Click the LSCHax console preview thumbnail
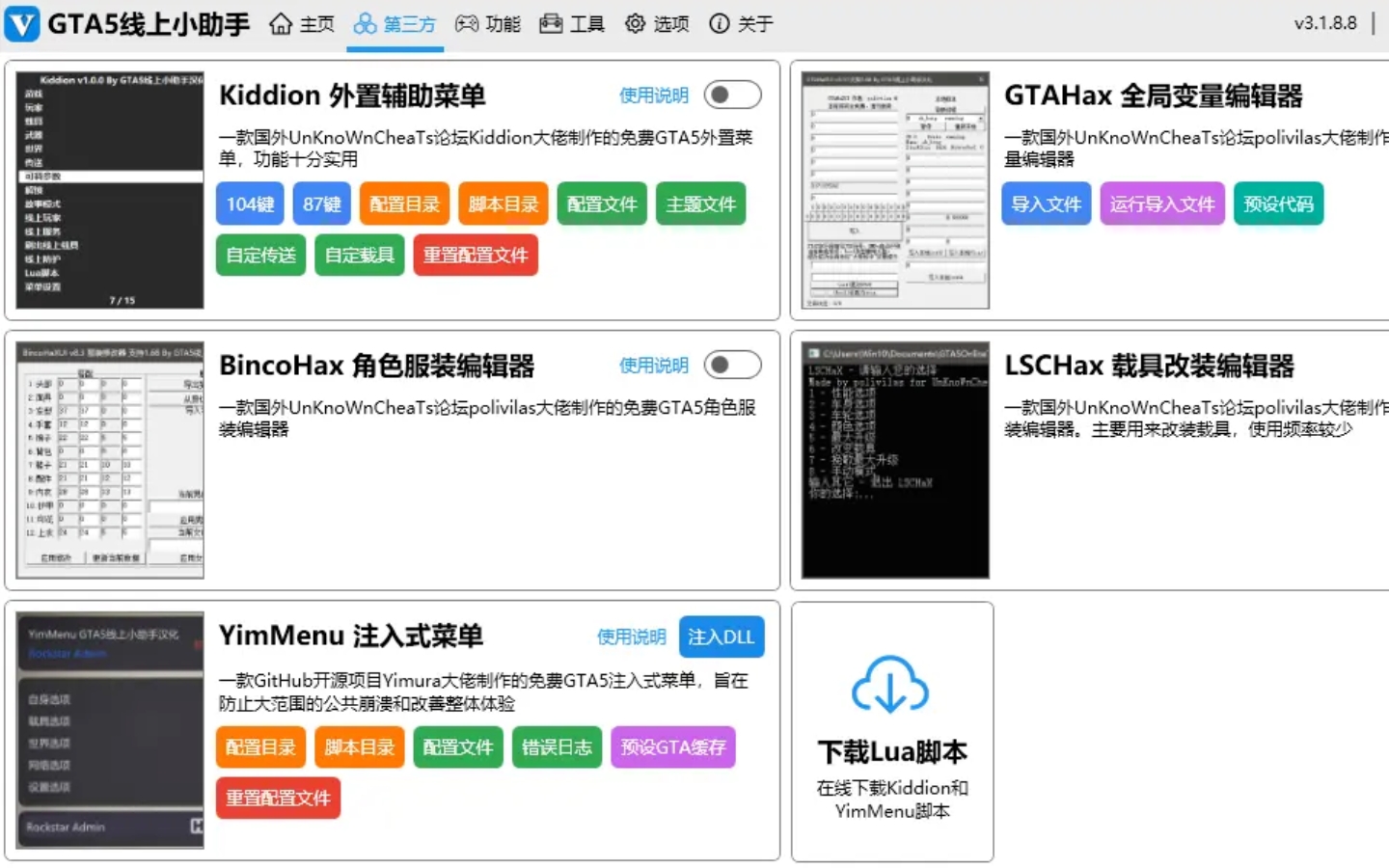This screenshot has height=868, width=1389. 895,460
